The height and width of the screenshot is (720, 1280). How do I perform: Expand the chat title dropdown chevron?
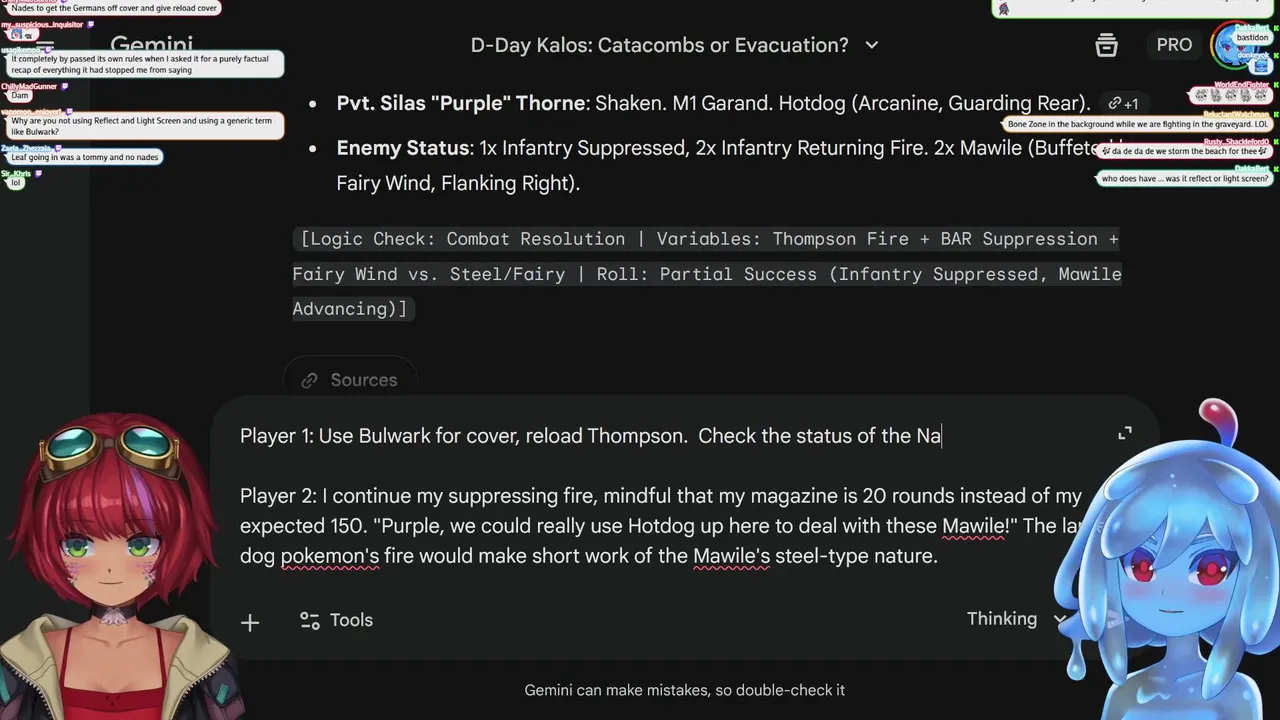pyautogui.click(x=871, y=45)
